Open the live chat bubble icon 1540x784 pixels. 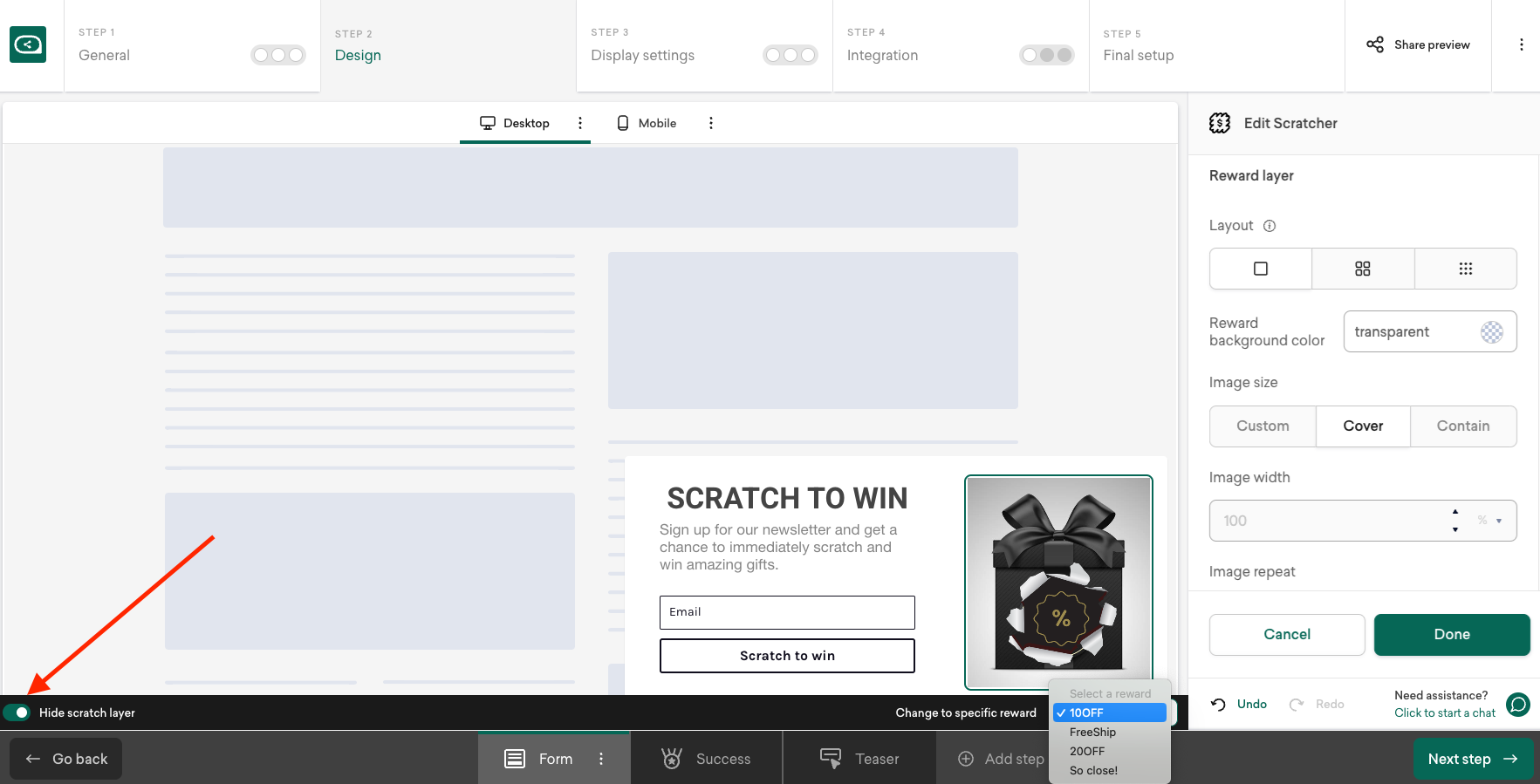click(1518, 704)
